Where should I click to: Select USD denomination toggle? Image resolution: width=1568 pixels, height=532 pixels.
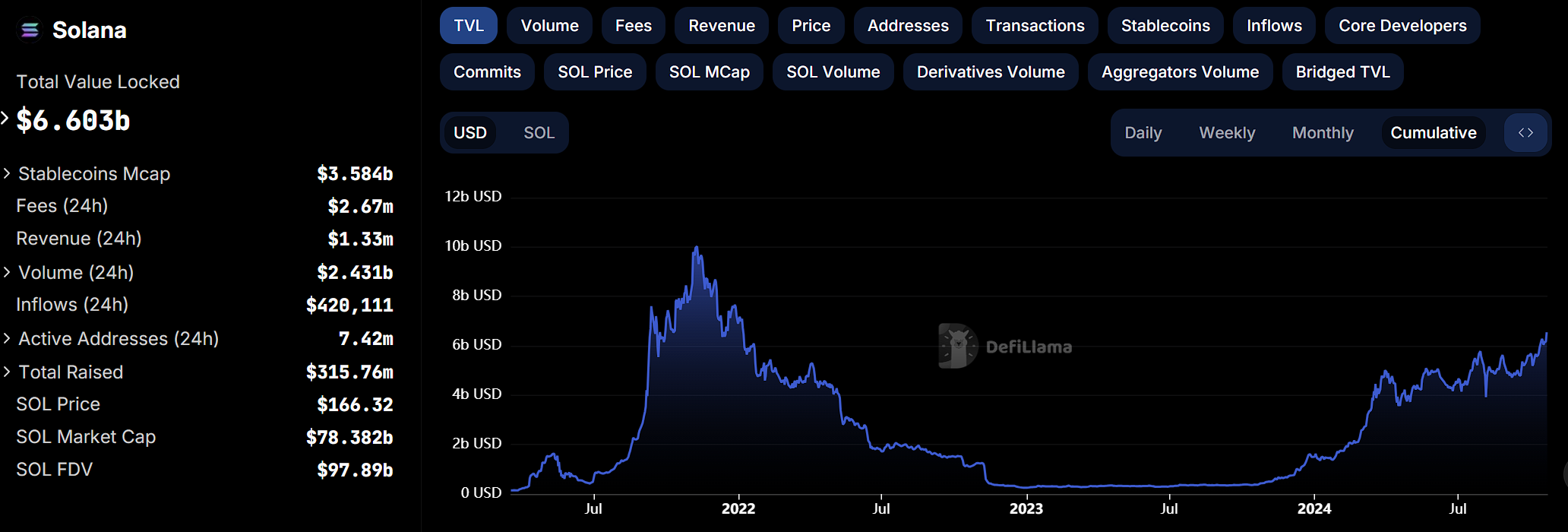(470, 133)
